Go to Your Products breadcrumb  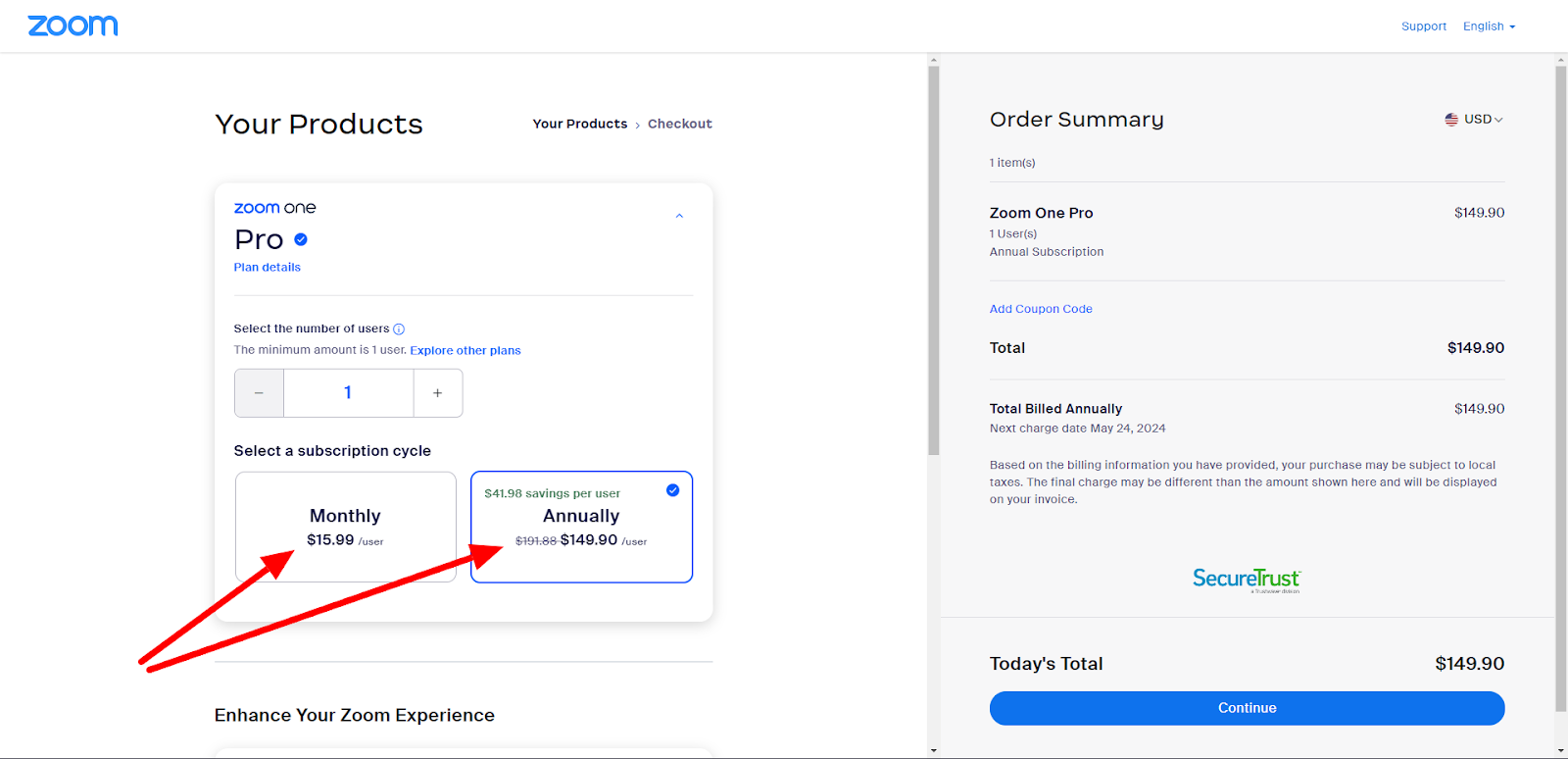pos(579,124)
